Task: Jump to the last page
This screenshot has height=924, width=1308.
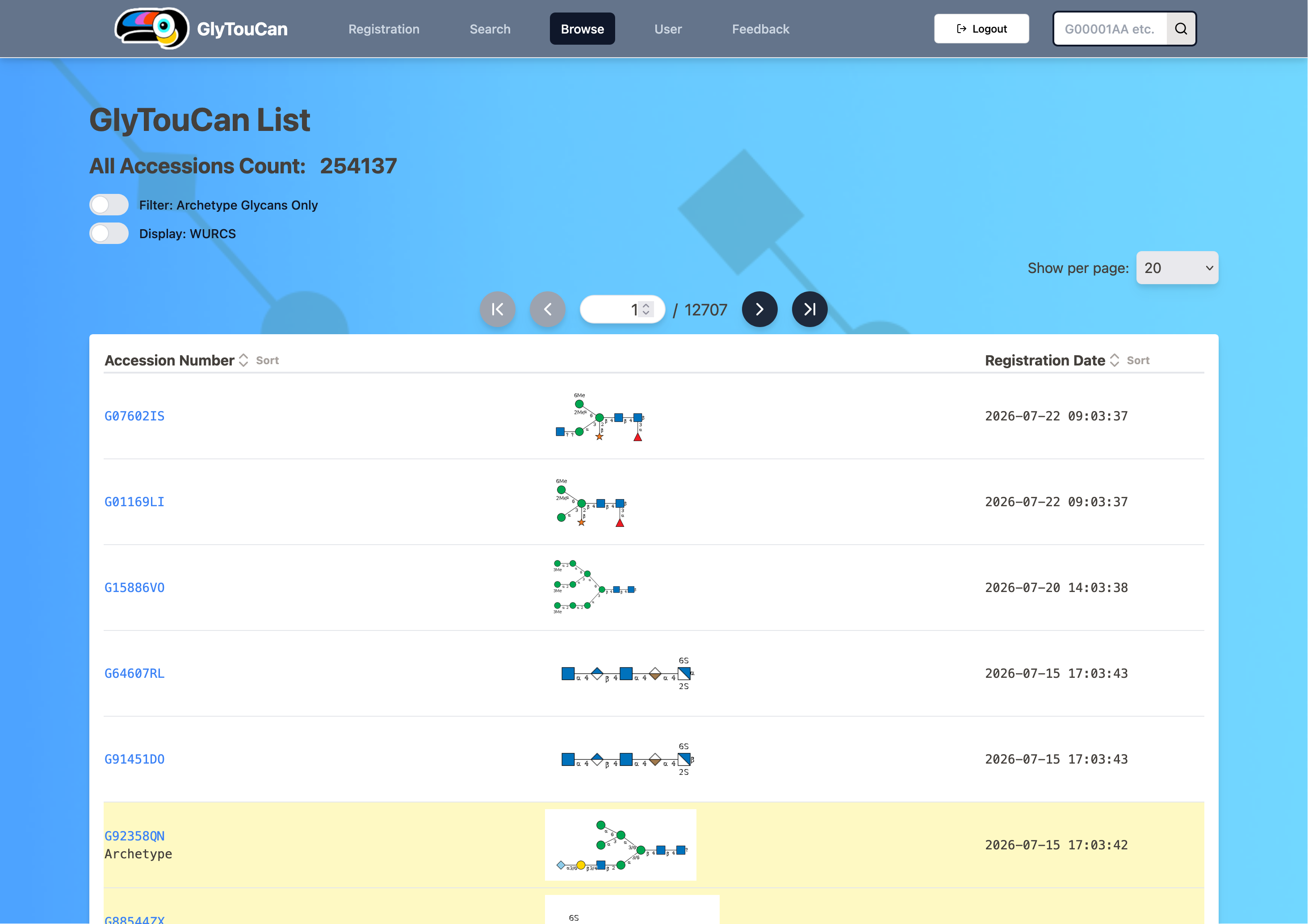Action: tap(809, 309)
